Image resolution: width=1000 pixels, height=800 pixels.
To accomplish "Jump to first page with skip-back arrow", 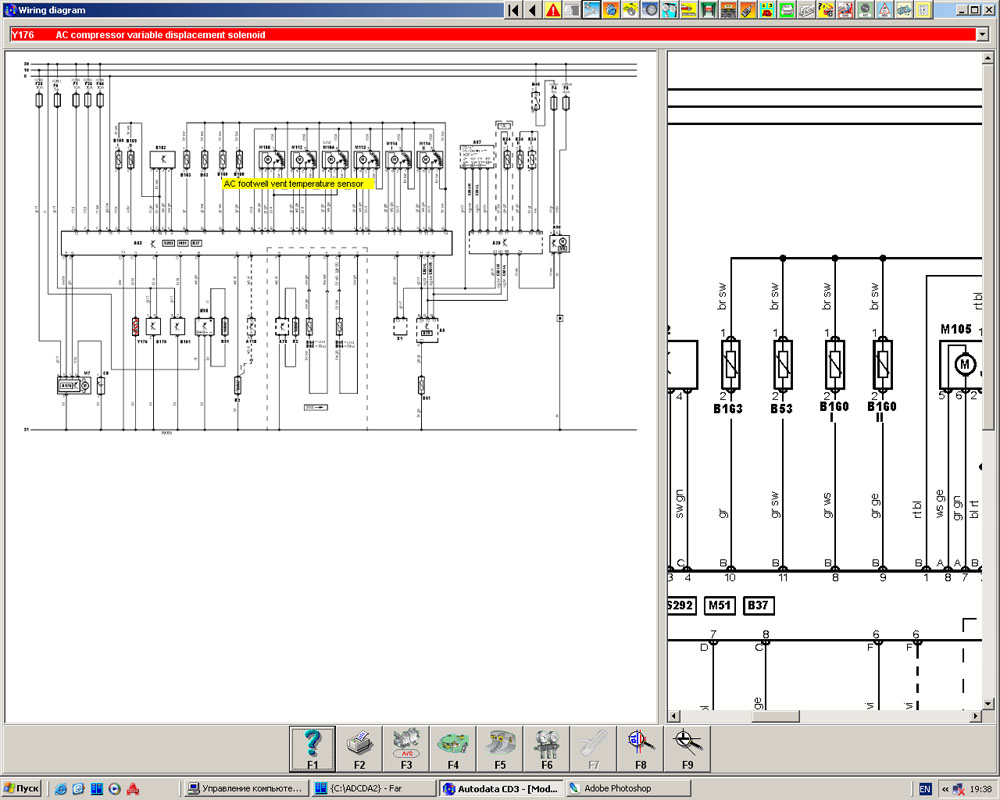I will click(x=513, y=10).
